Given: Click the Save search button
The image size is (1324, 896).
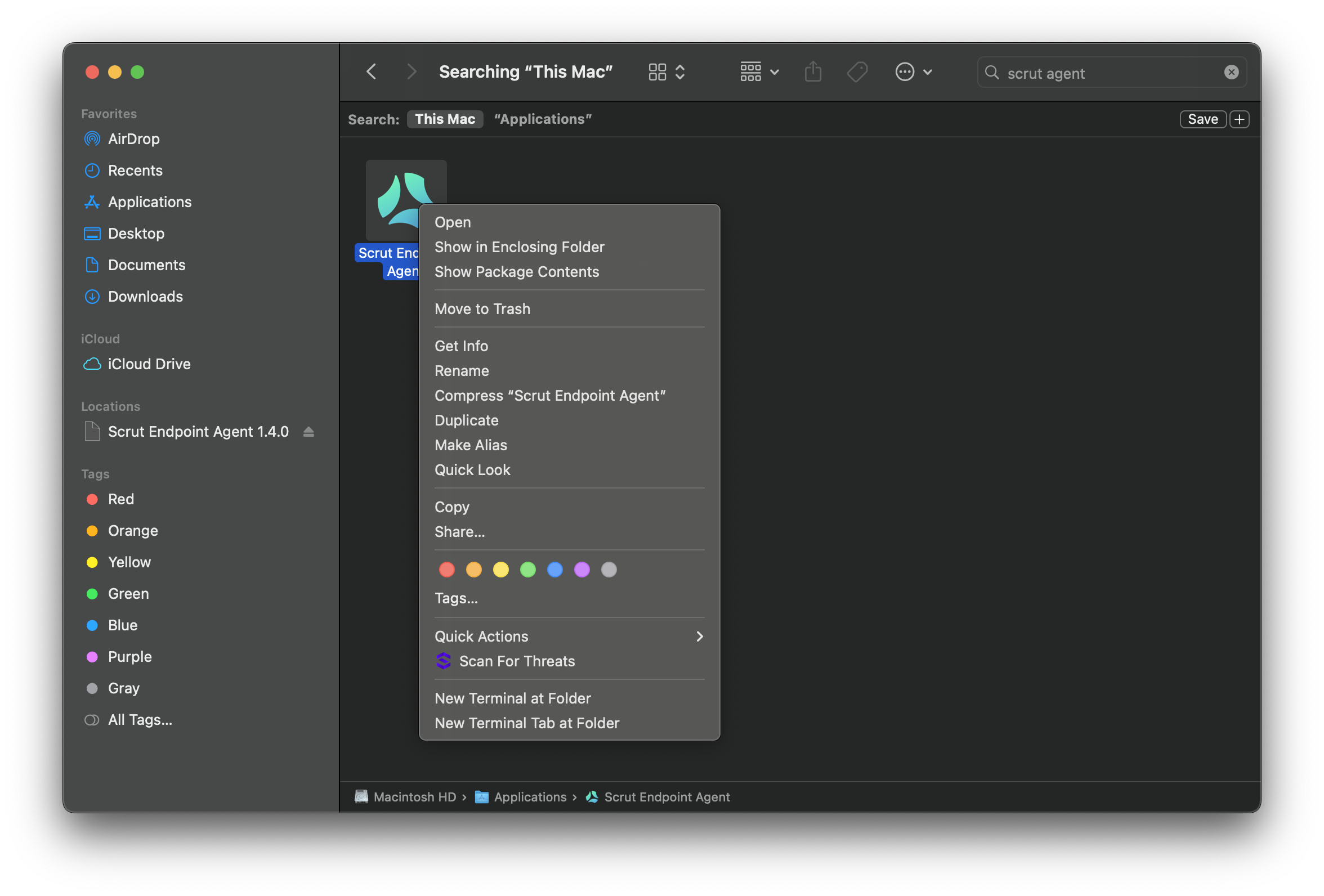Looking at the screenshot, I should (x=1202, y=119).
